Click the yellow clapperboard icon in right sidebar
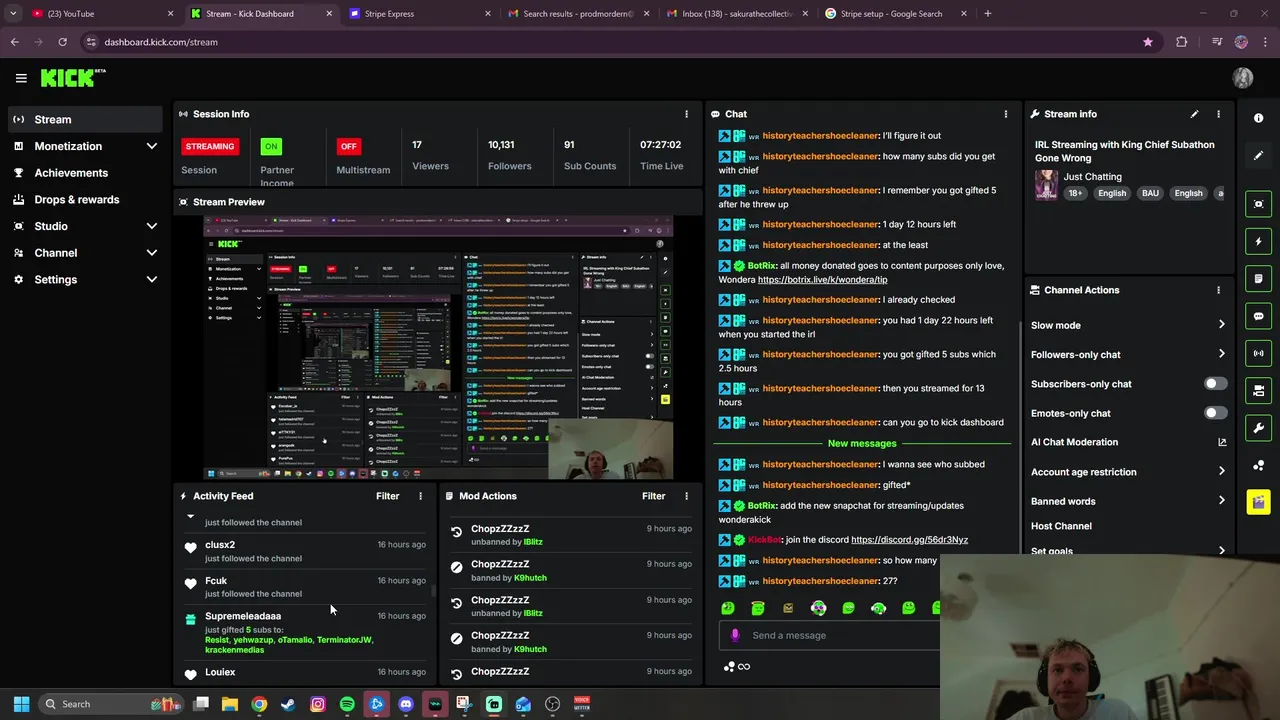The image size is (1280, 720). pos(1258,502)
